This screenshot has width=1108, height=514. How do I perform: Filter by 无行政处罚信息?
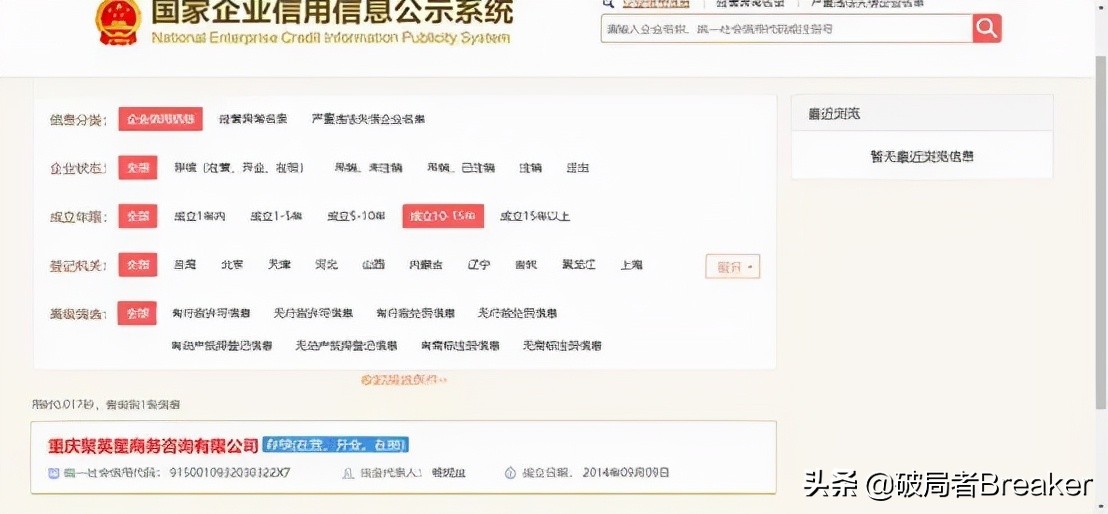pyautogui.click(x=518, y=313)
